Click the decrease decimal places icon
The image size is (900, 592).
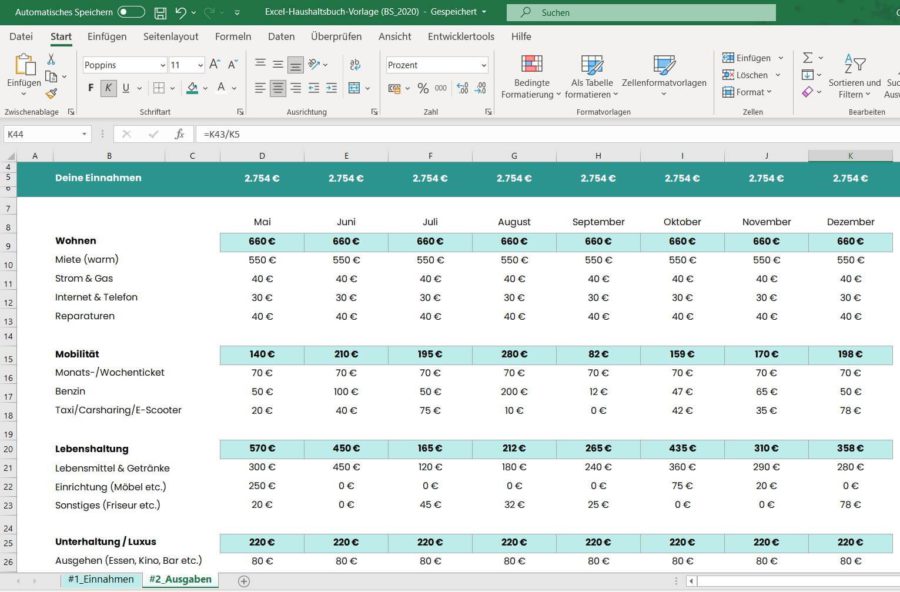coord(481,88)
